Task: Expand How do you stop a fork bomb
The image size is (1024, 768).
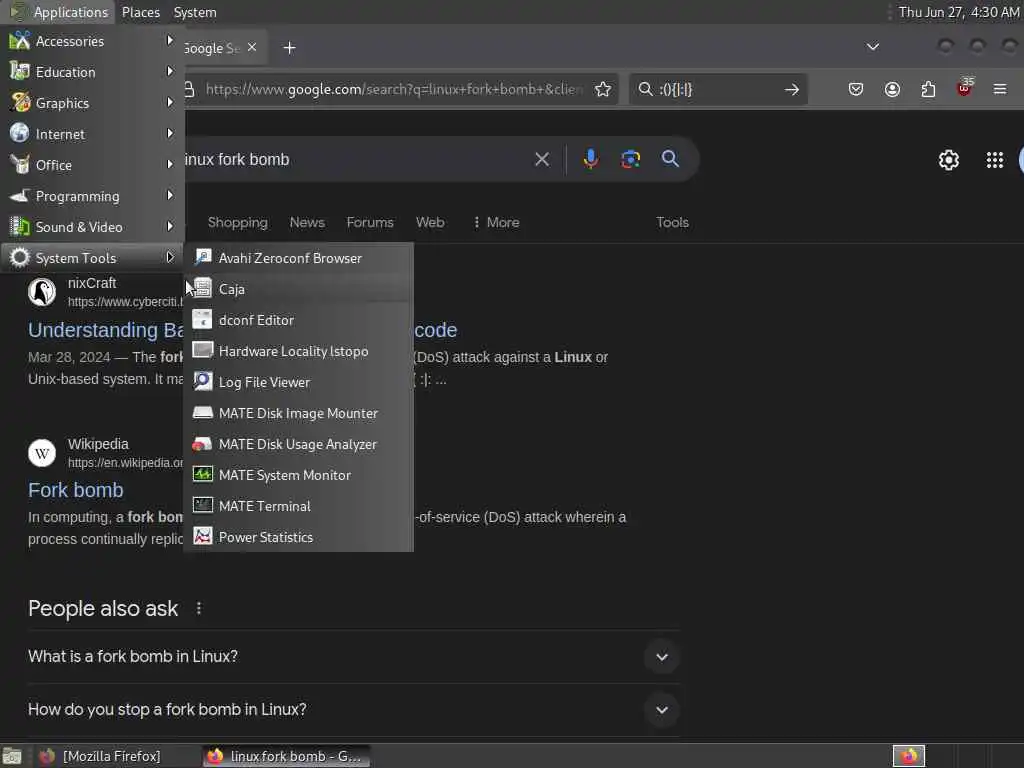Action: click(353, 710)
